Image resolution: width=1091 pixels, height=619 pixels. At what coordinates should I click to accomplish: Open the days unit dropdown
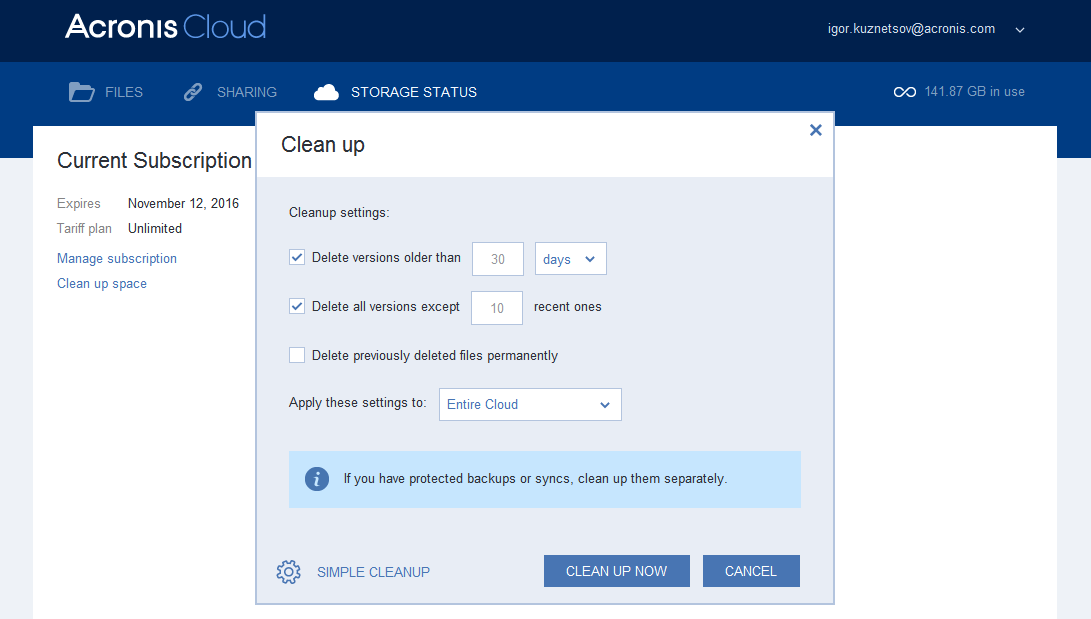[x=571, y=259]
